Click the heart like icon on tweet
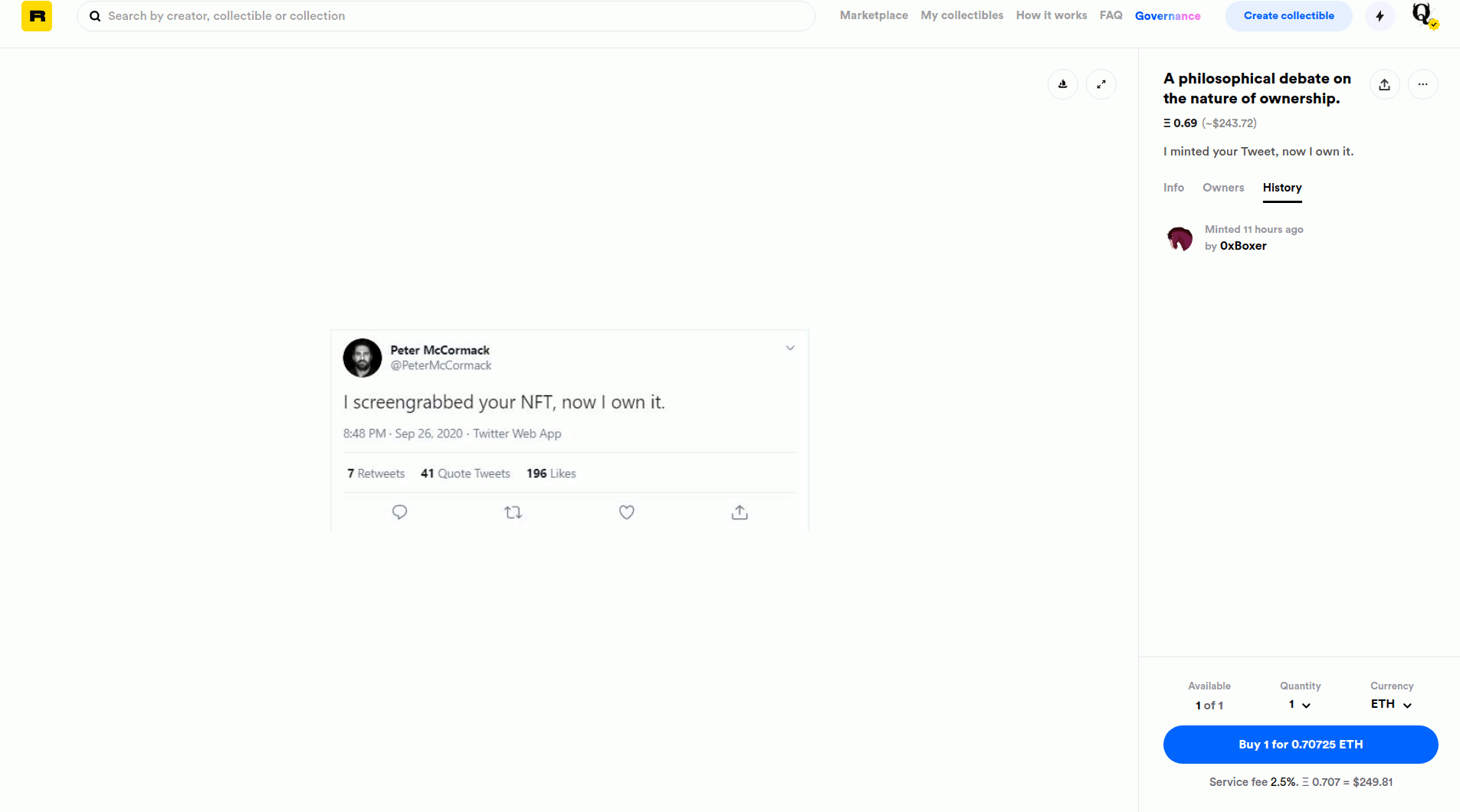The width and height of the screenshot is (1460, 812). [x=626, y=512]
